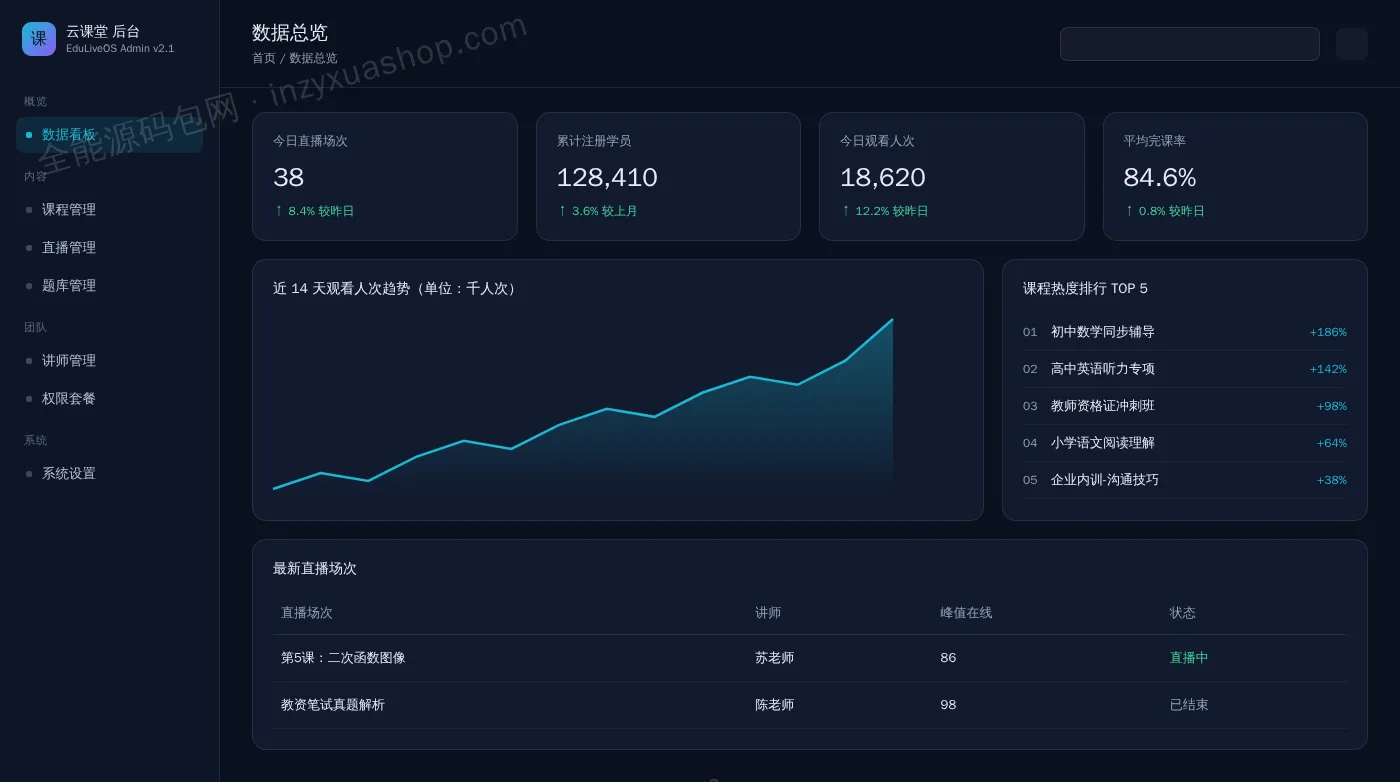
Task: Click the 近 14 天观看人次趋势 chart title
Action: 397,288
